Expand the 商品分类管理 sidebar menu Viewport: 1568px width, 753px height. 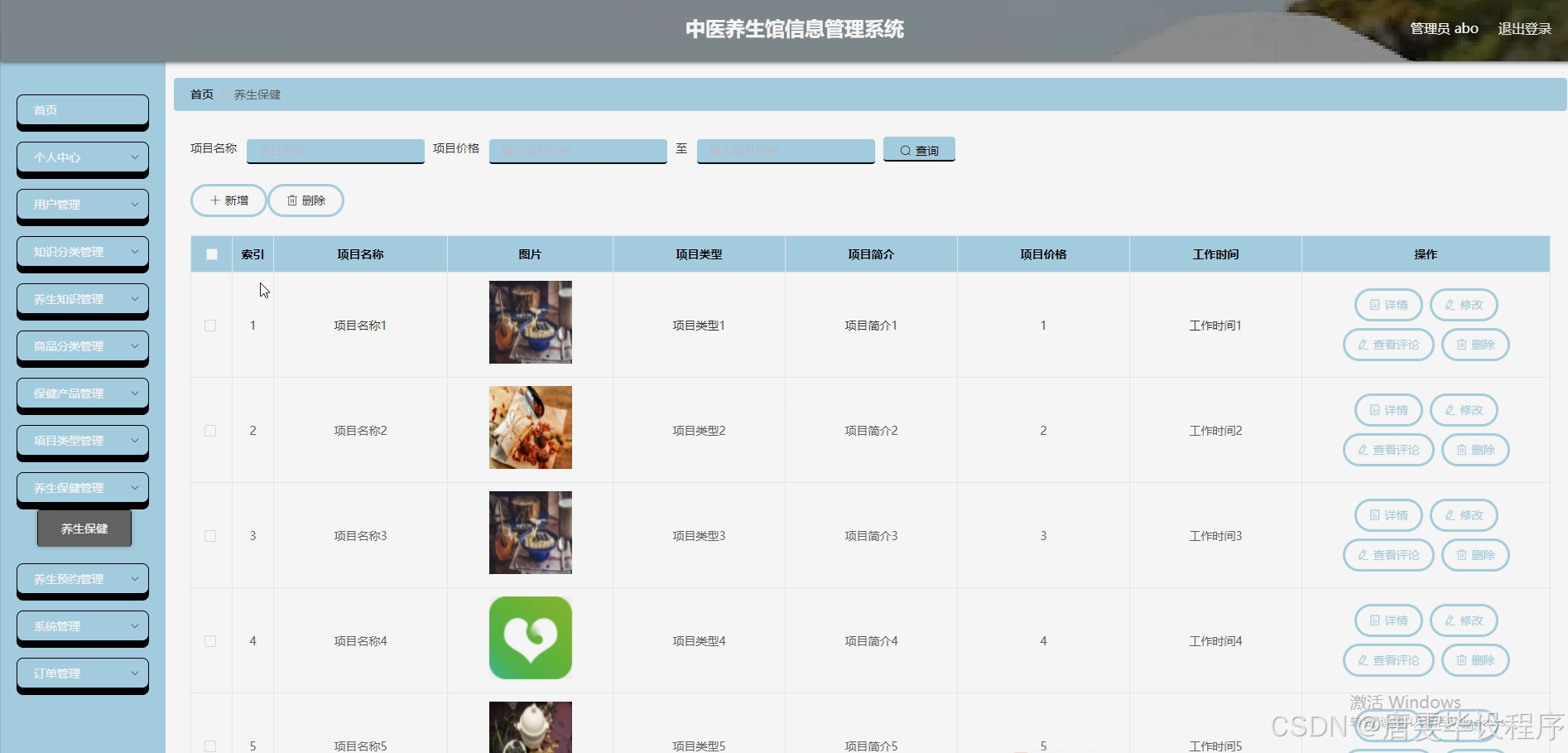click(83, 347)
